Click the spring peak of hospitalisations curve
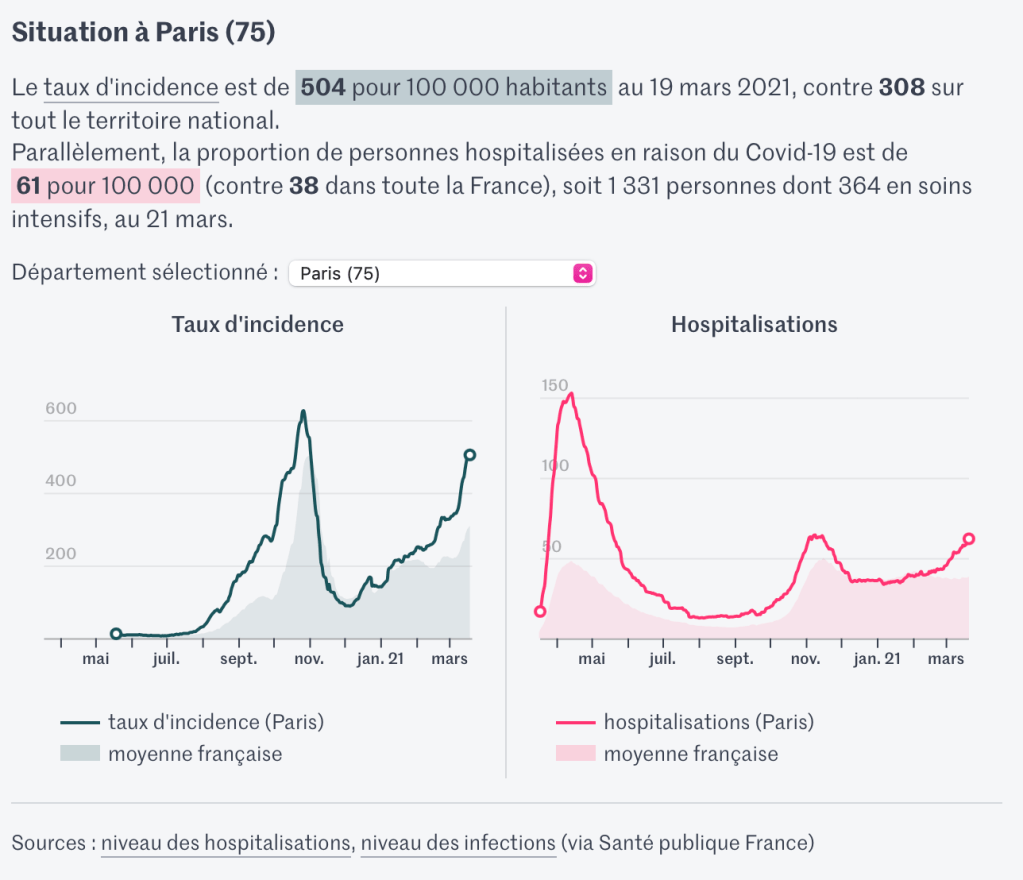Screen dimensions: 1023x880 click(x=570, y=393)
